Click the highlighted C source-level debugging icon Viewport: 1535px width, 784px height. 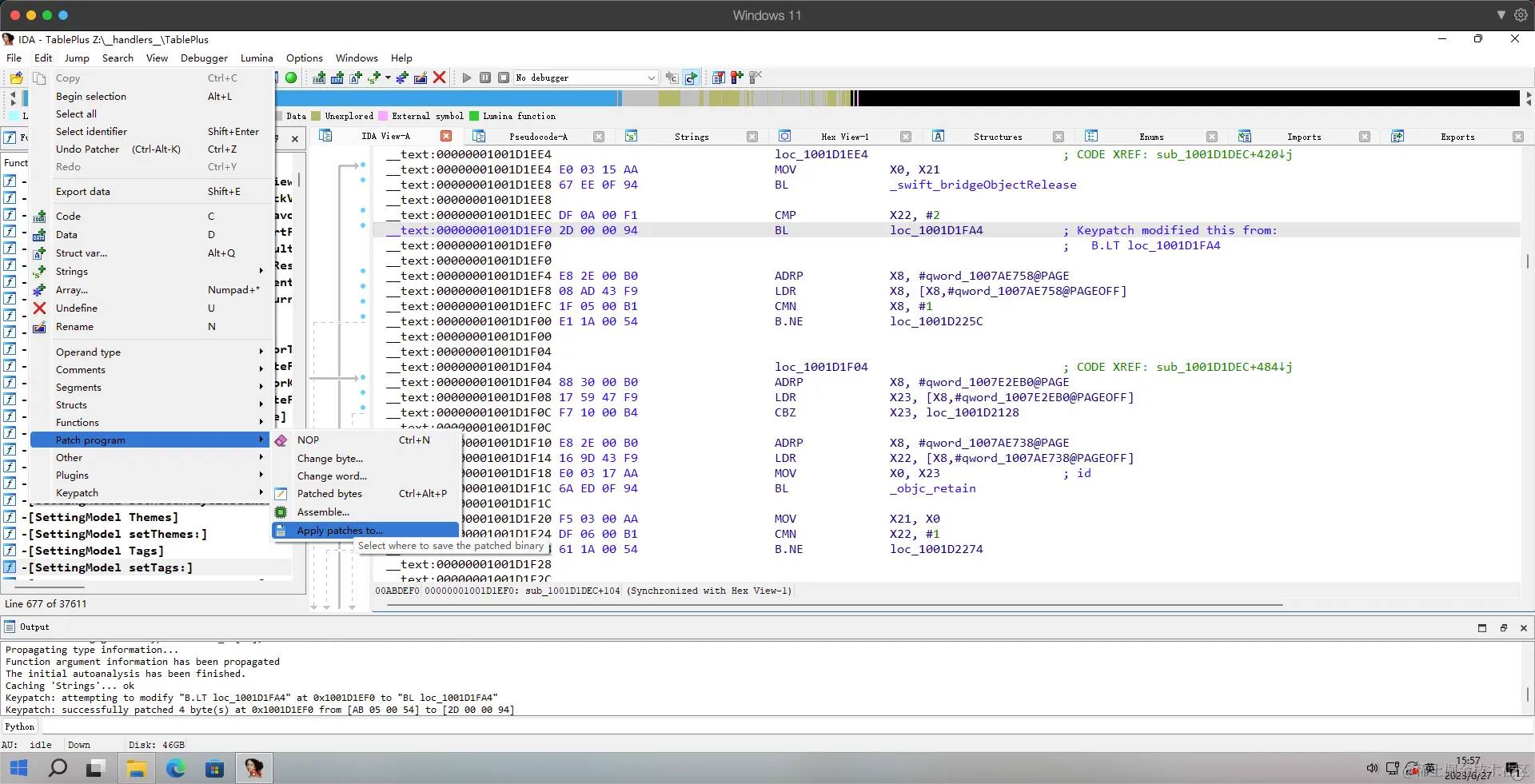click(692, 78)
